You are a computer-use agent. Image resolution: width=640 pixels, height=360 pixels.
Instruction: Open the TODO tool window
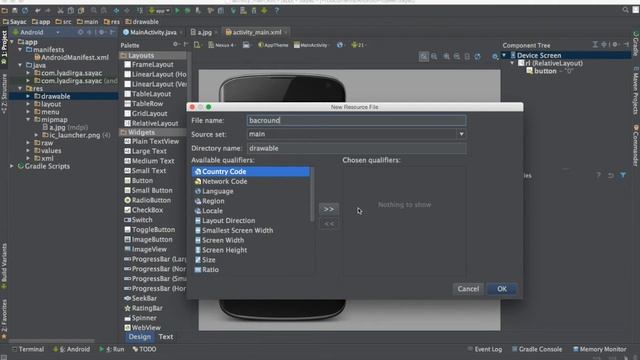(144, 349)
